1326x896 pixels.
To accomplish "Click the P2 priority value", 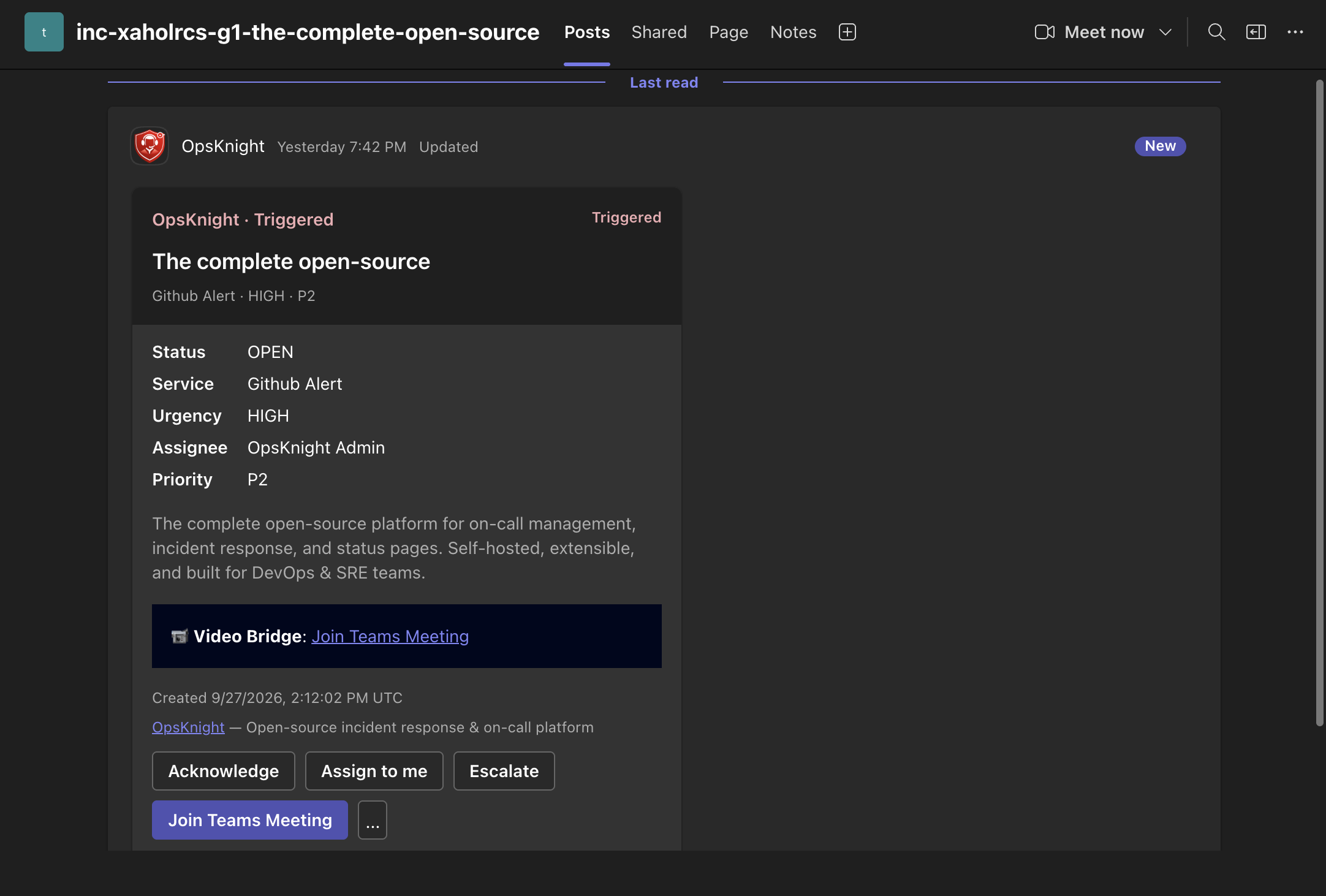I will 257,479.
